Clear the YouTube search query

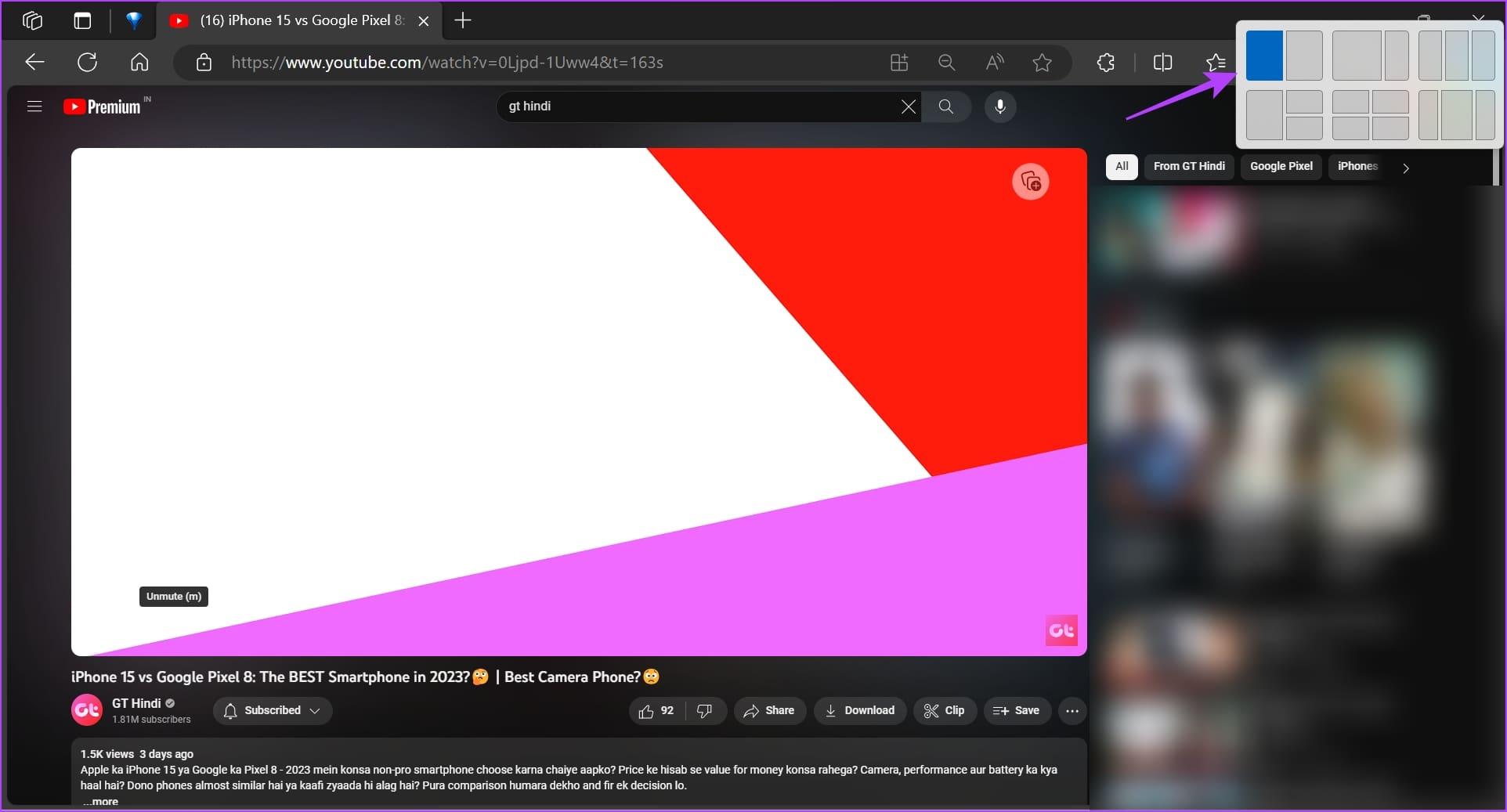point(909,106)
